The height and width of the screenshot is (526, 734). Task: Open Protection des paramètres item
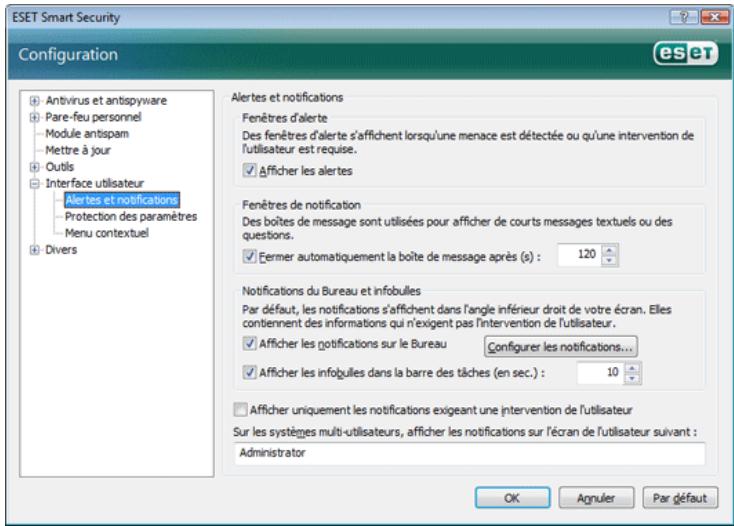point(131,217)
